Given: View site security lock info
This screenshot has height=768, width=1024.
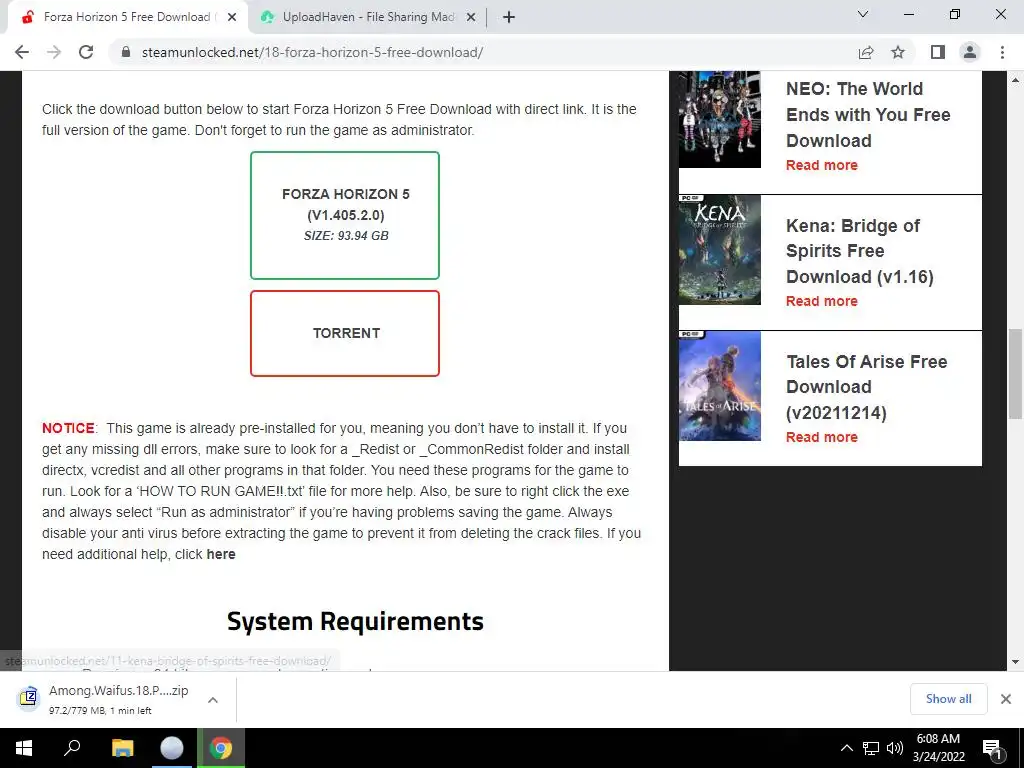Looking at the screenshot, I should click(x=126, y=52).
